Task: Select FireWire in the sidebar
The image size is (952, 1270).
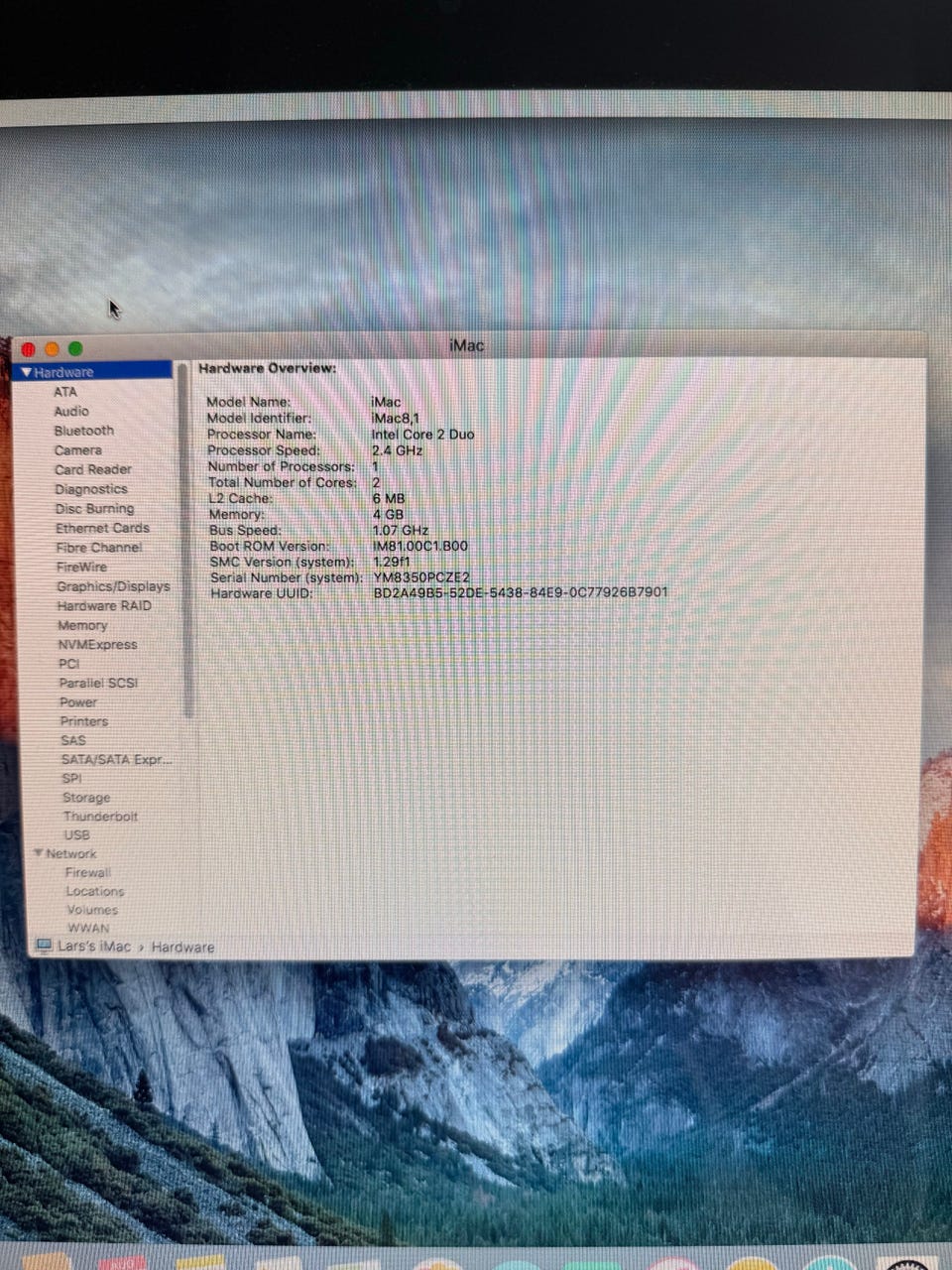Action: coord(82,567)
